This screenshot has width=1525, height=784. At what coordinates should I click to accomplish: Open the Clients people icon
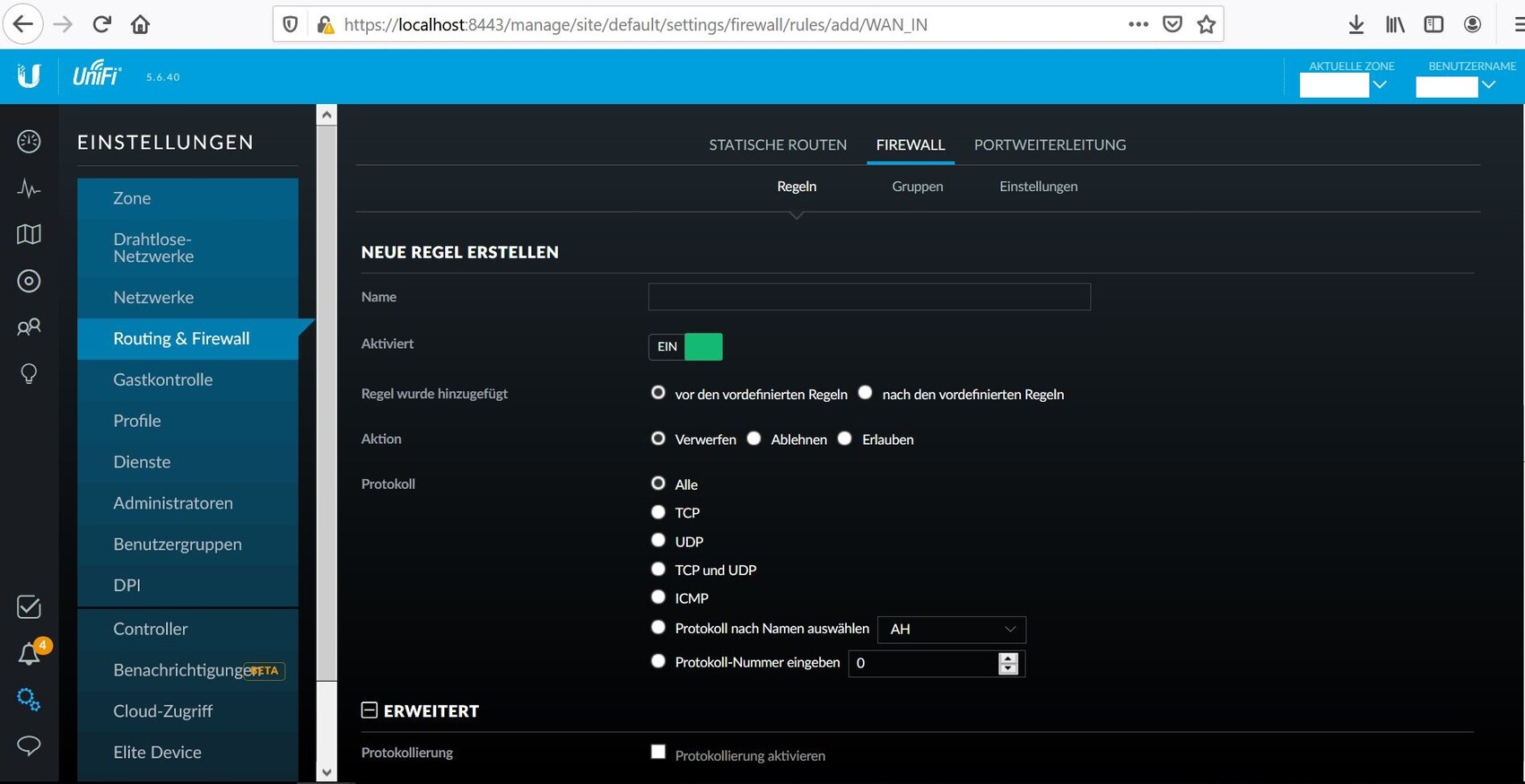coord(29,327)
